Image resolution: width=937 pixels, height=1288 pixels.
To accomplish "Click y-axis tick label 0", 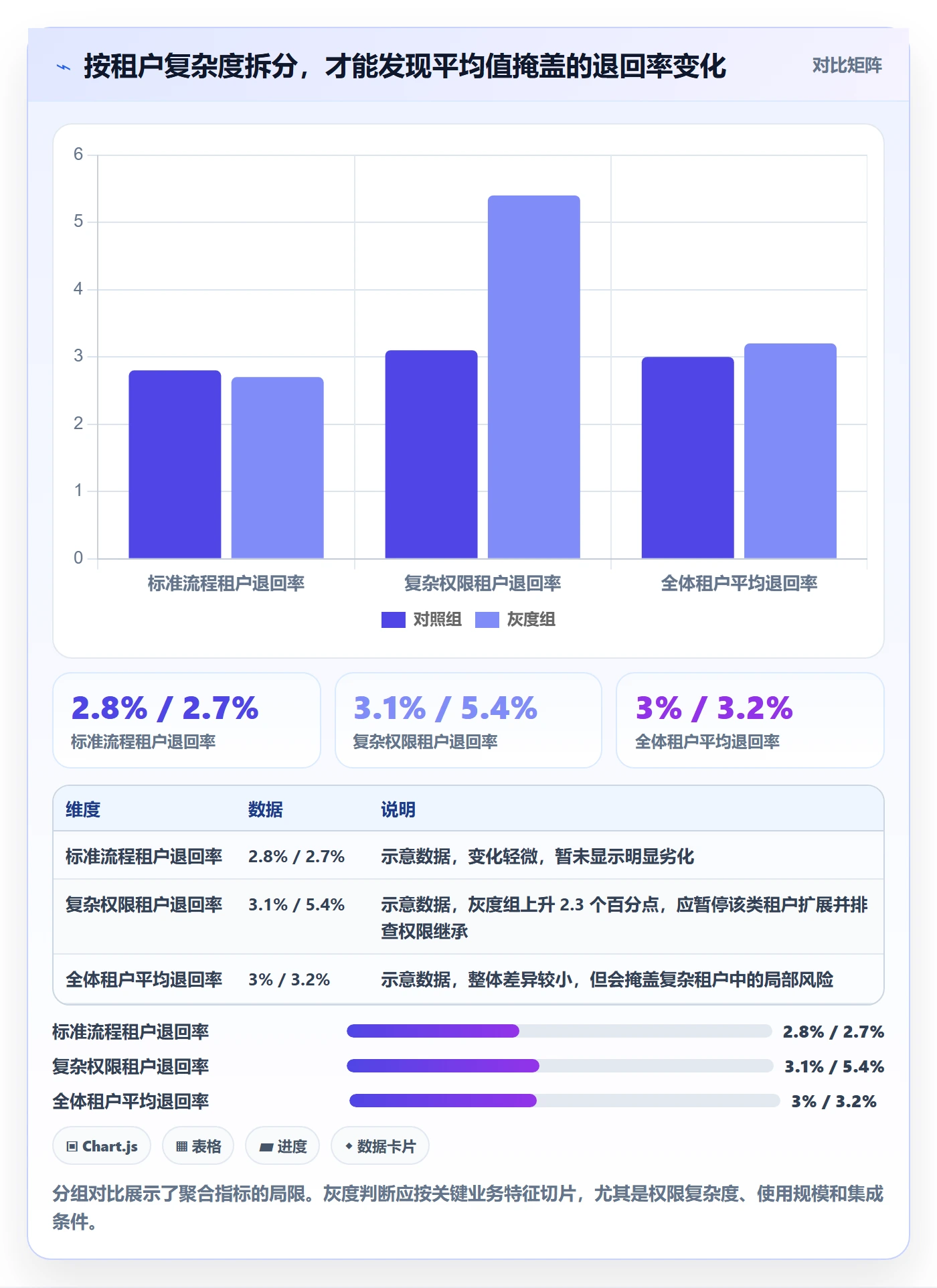I will pos(78,558).
